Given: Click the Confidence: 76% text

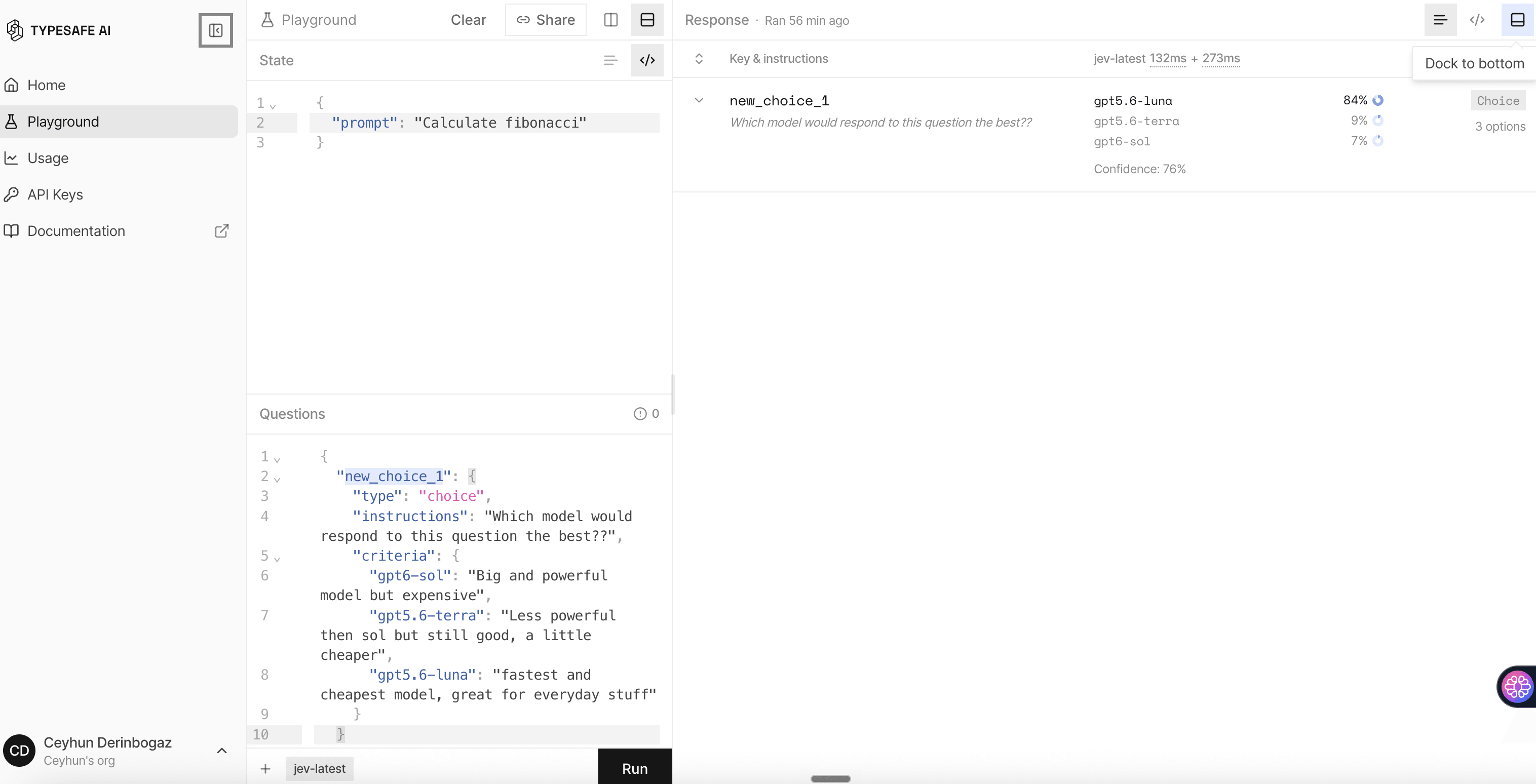Looking at the screenshot, I should (x=1139, y=169).
